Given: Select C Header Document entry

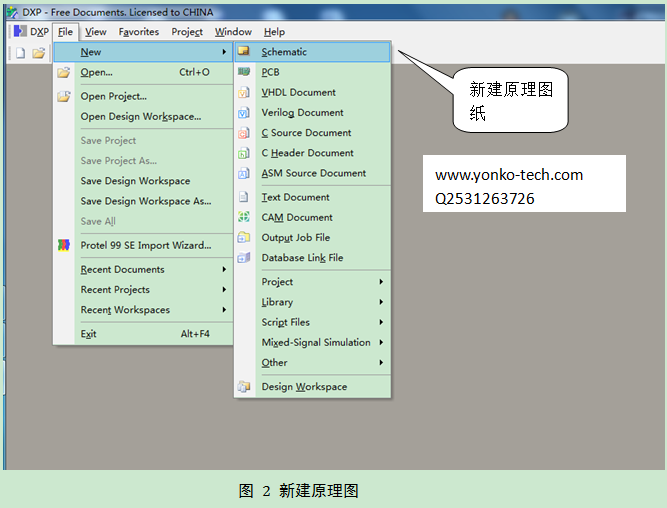Looking at the screenshot, I should 312,153.
